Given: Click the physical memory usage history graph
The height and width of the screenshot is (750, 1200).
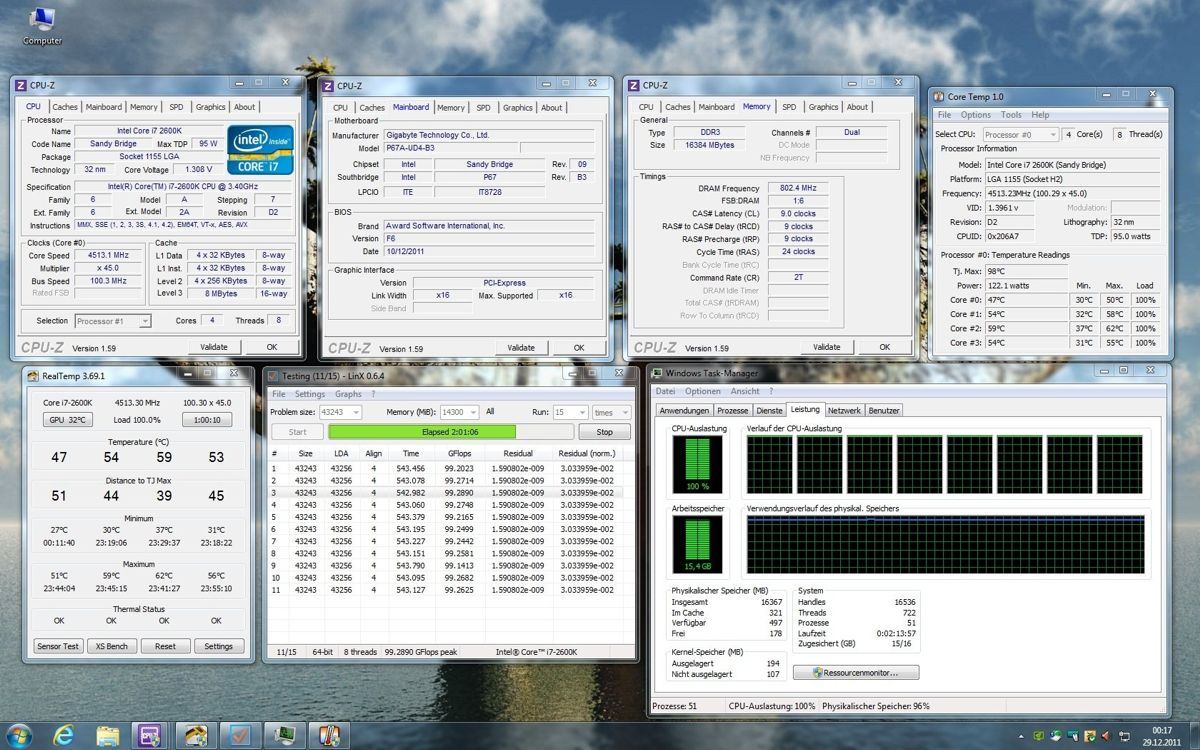Looking at the screenshot, I should pos(947,547).
